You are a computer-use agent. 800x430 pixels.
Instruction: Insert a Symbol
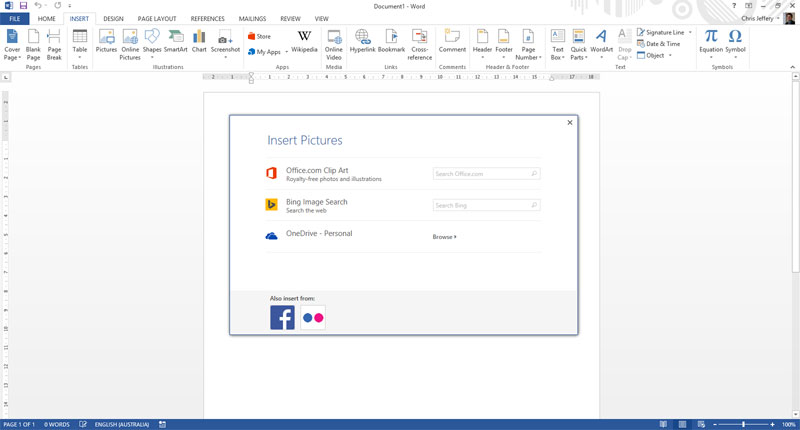click(735, 44)
